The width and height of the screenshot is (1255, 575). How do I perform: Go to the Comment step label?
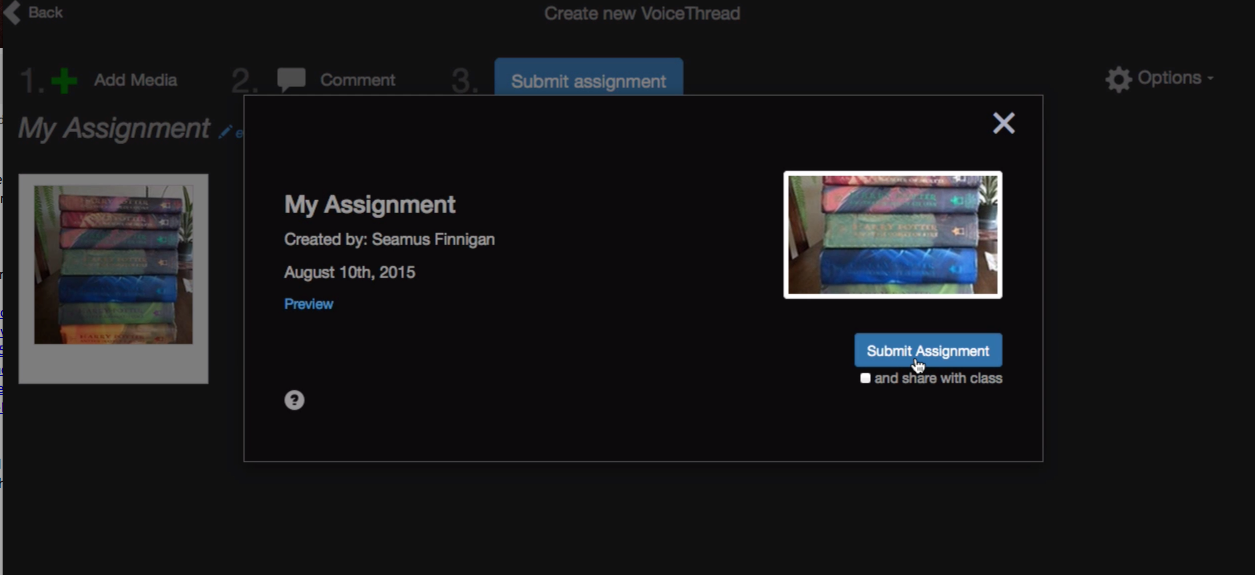pos(357,80)
